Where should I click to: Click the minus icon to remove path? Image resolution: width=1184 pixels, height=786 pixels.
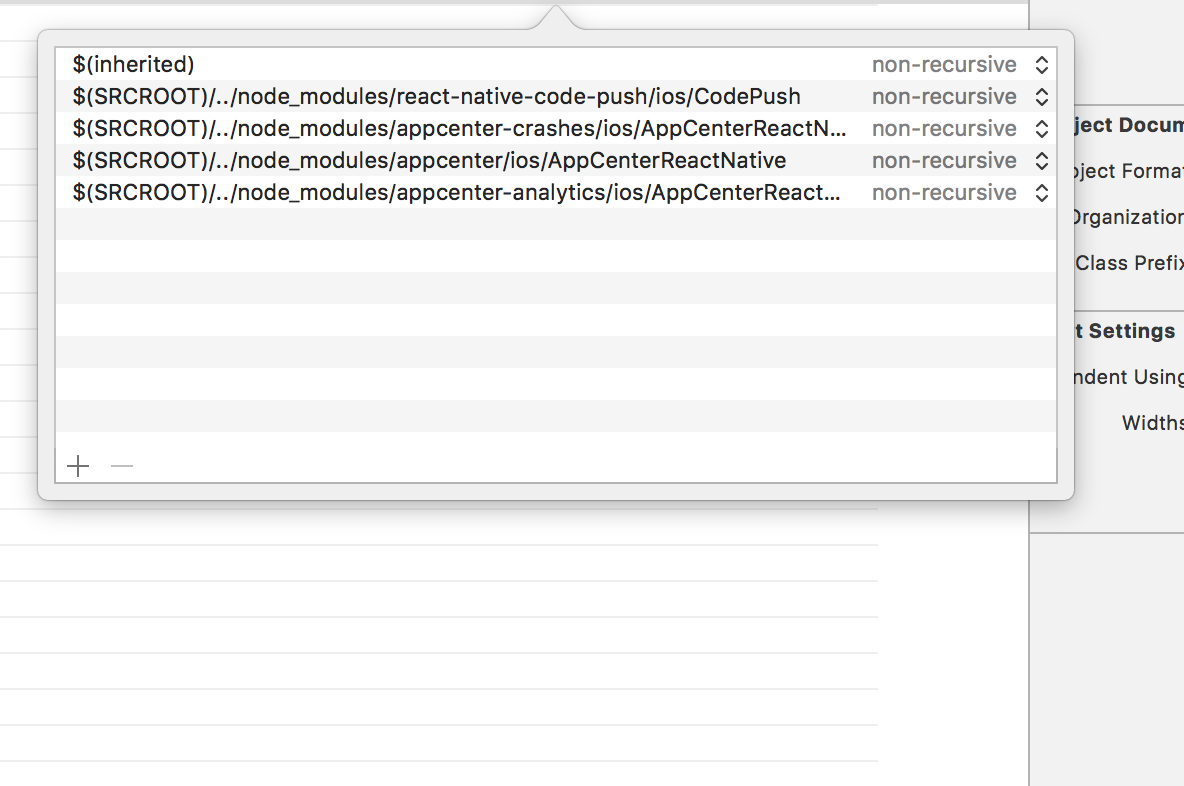coord(122,466)
